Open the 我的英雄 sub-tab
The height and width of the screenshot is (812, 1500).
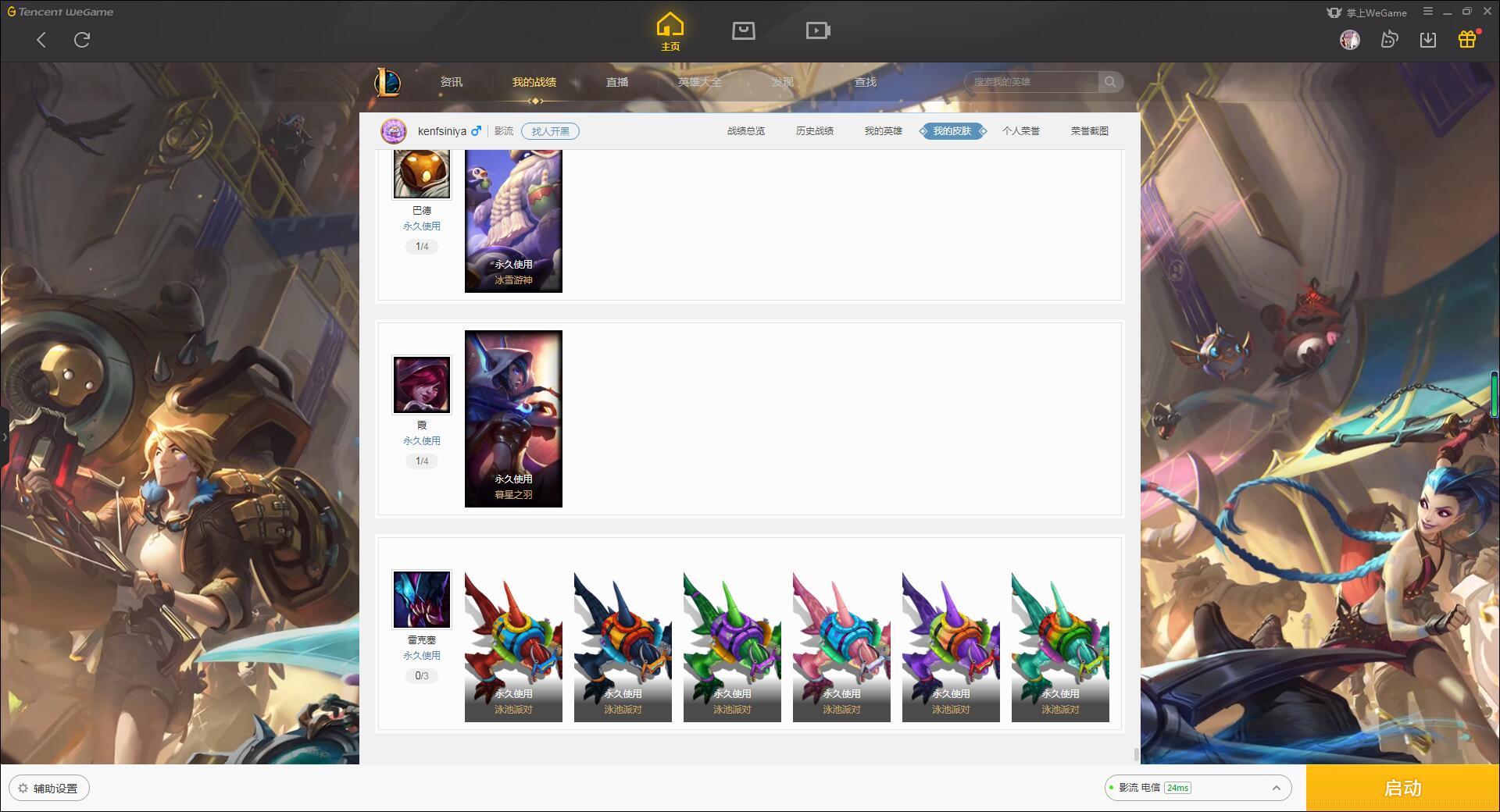884,131
